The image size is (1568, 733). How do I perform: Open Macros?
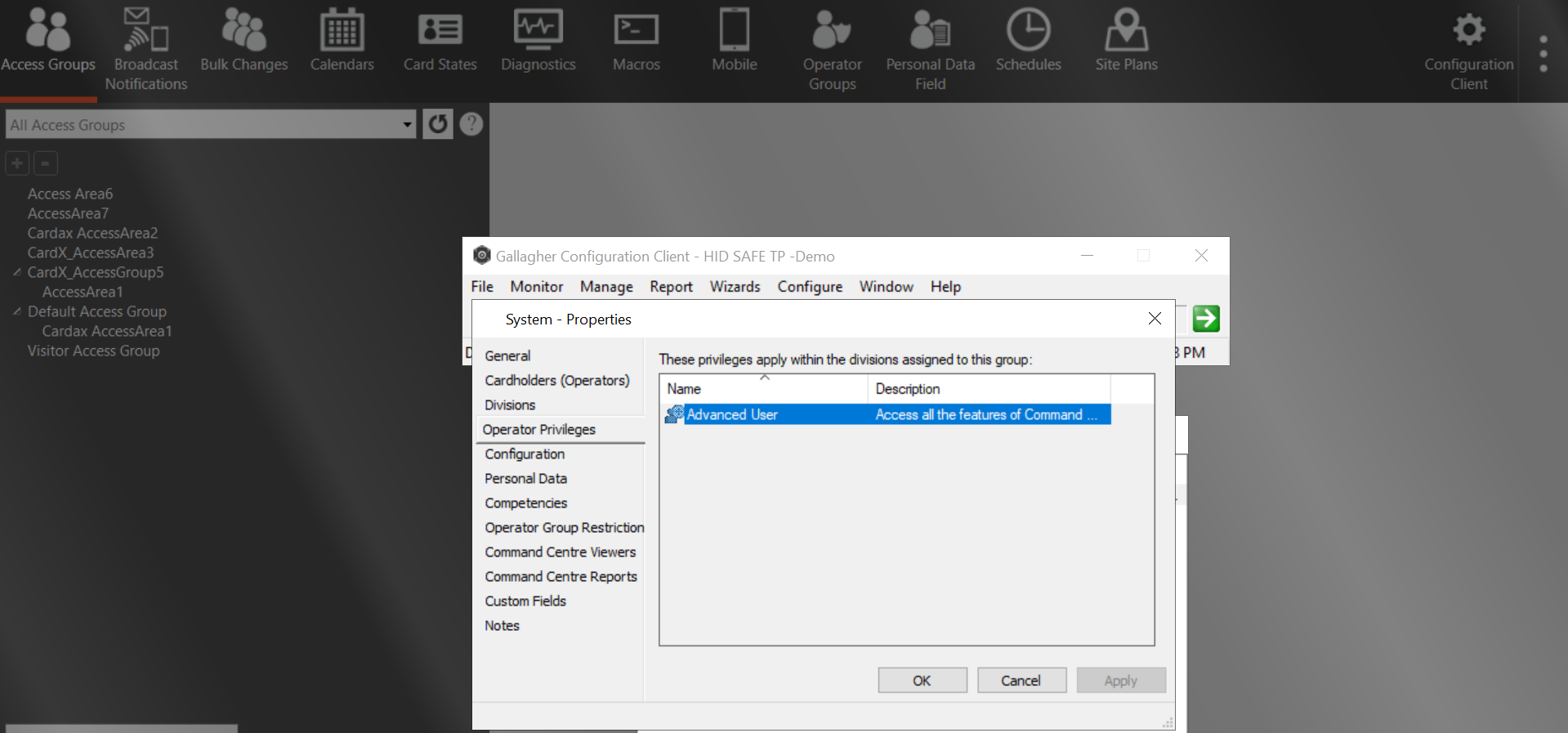click(x=637, y=41)
